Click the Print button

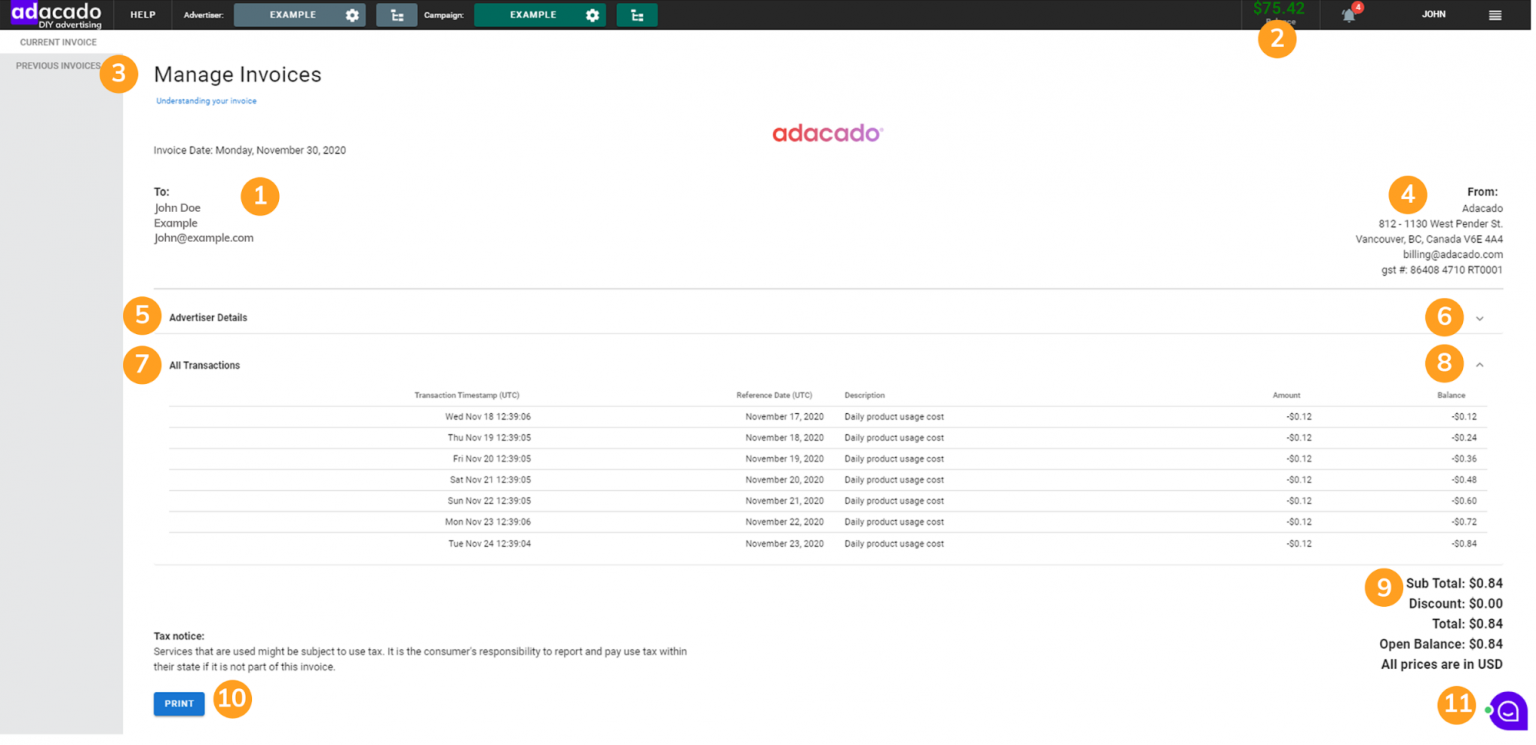[179, 703]
